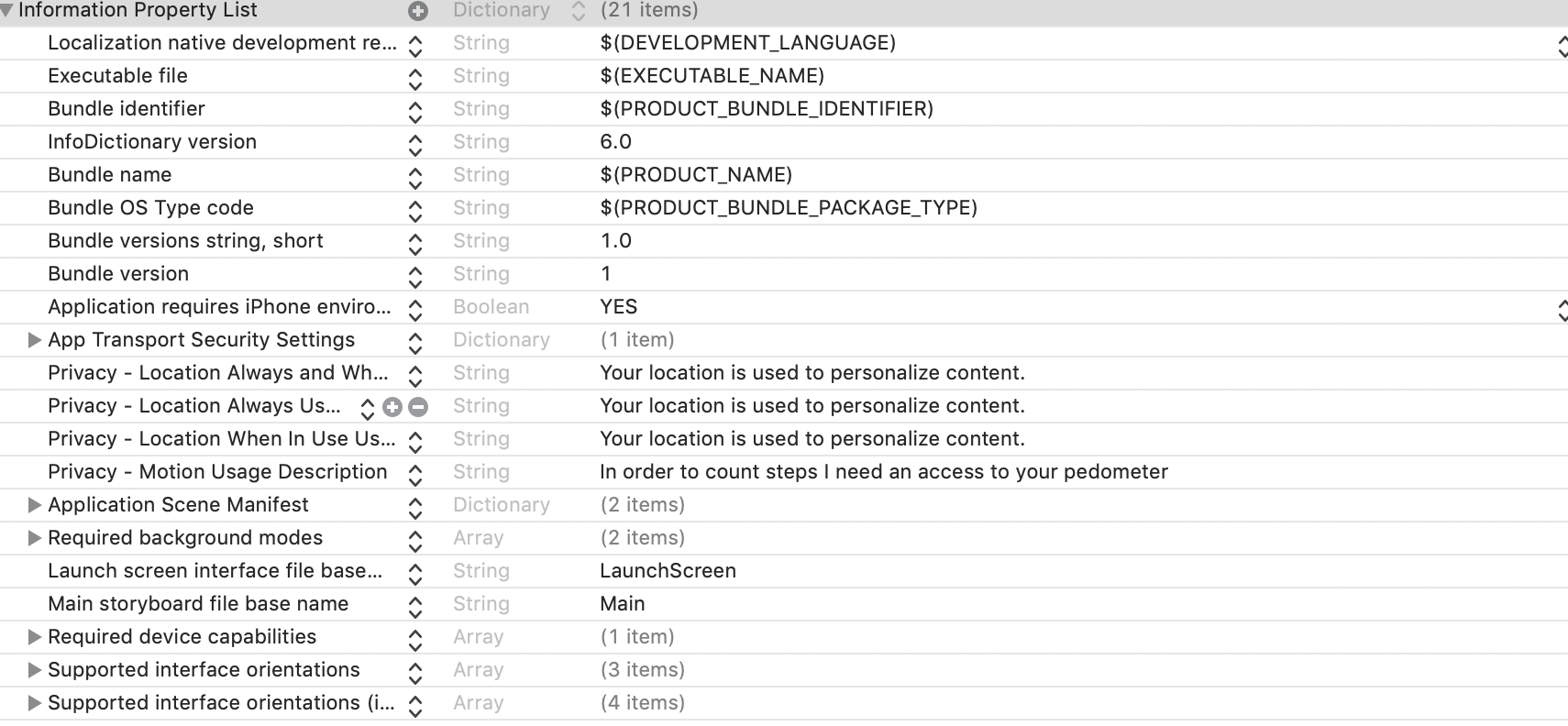Image resolution: width=1568 pixels, height=726 pixels.
Task: Click the Bundle version value 1
Action: click(x=606, y=274)
